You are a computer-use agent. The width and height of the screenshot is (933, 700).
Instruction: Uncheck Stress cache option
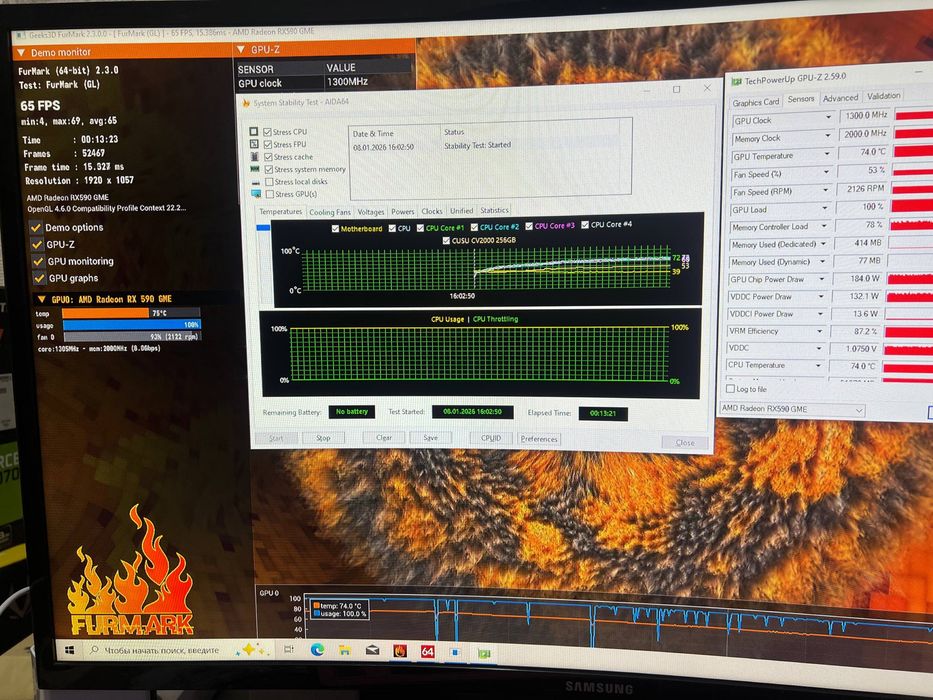[x=269, y=157]
